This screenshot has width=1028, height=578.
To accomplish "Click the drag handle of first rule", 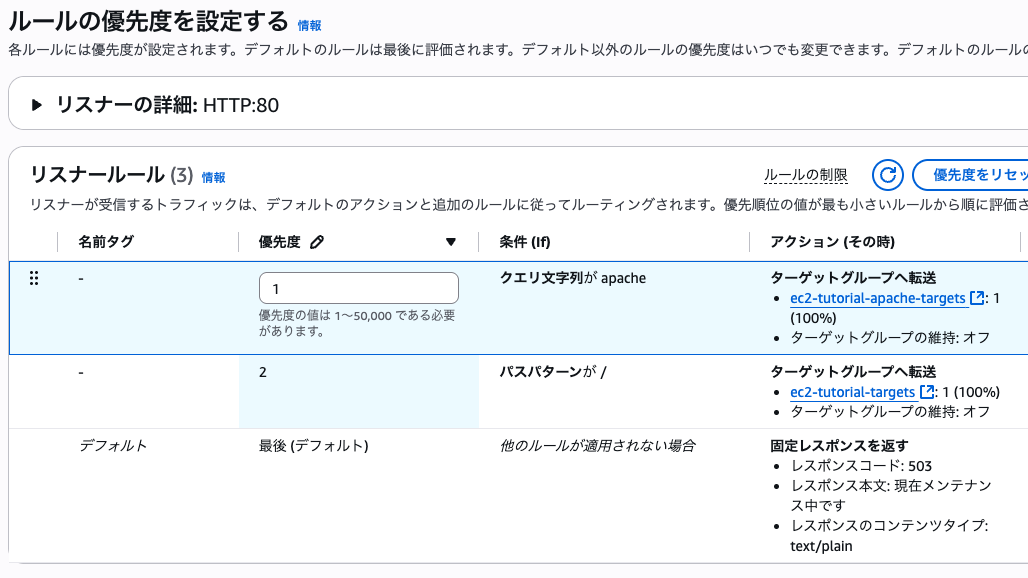I will point(34,278).
